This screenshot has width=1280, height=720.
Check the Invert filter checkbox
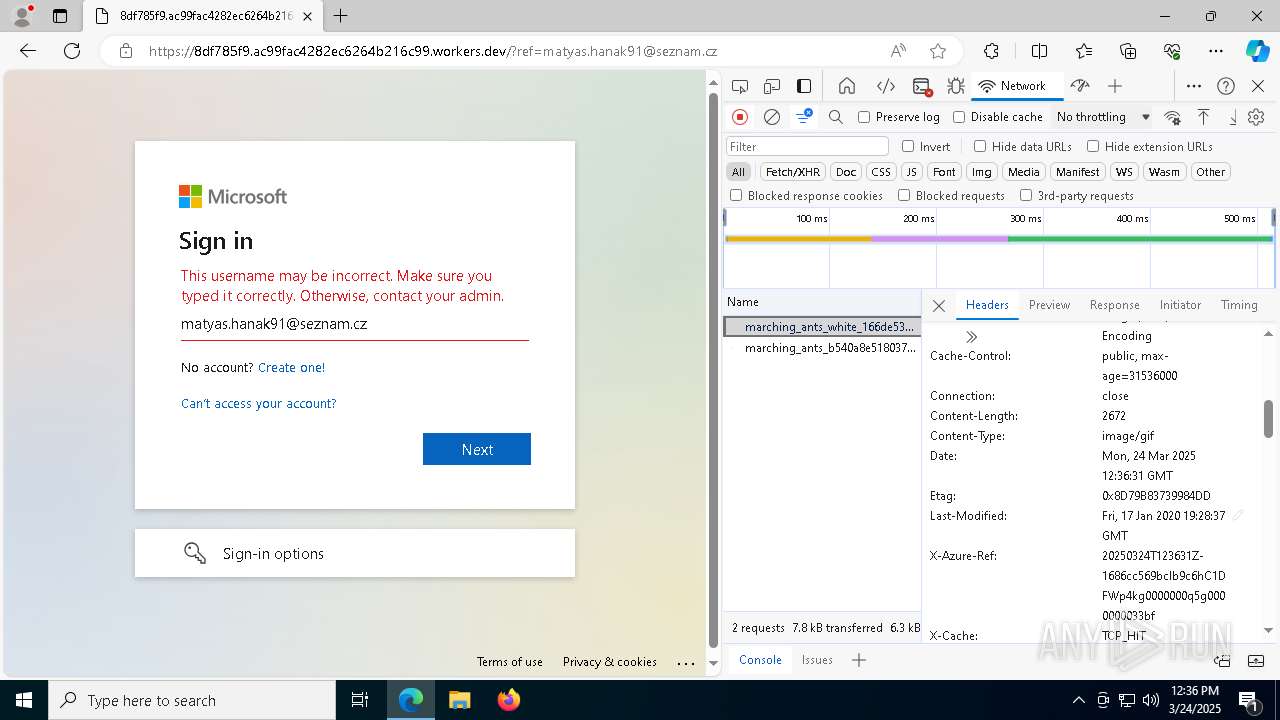point(908,146)
